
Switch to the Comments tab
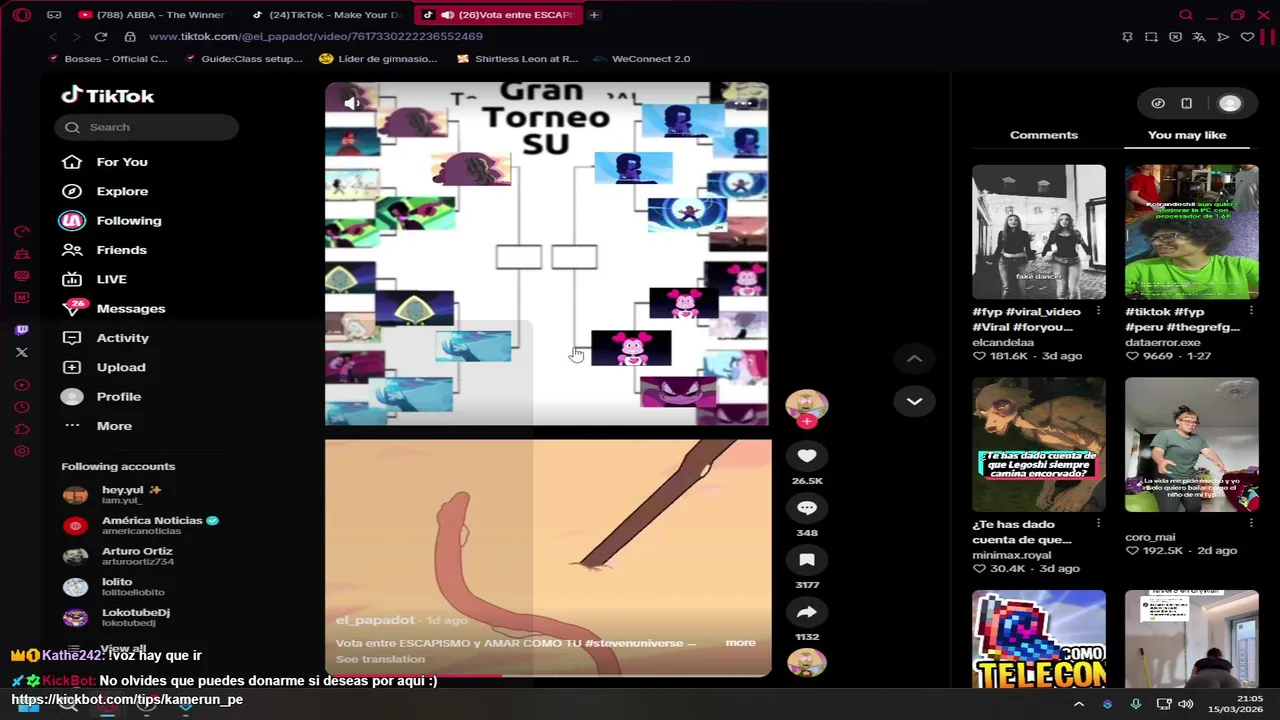pyautogui.click(x=1044, y=135)
